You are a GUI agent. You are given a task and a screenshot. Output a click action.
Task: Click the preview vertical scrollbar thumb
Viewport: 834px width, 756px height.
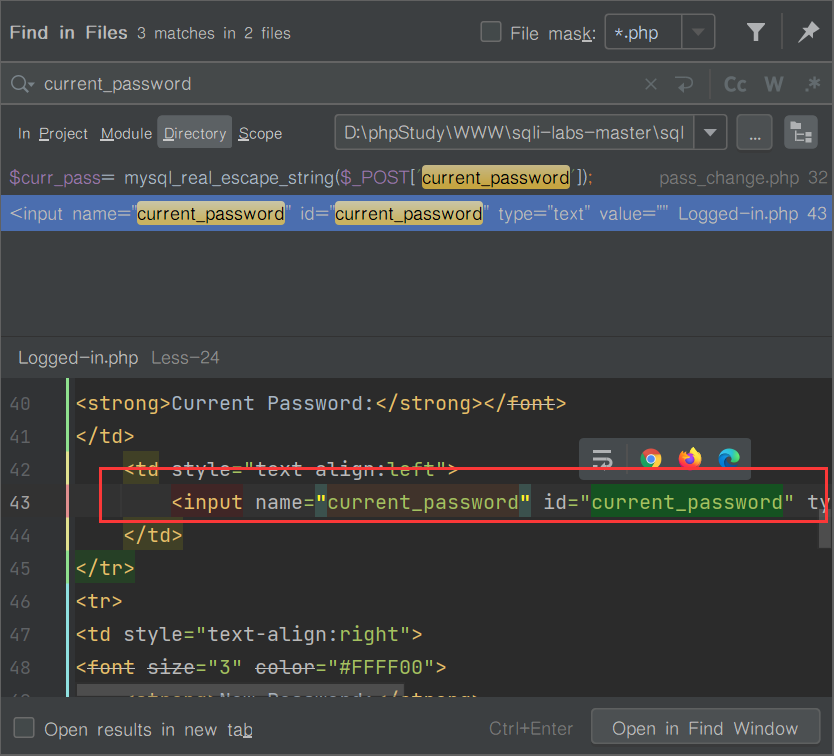[825, 529]
